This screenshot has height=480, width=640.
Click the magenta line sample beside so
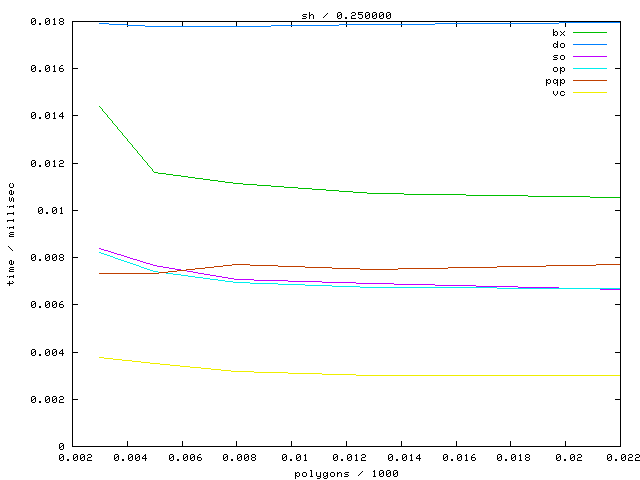point(590,57)
